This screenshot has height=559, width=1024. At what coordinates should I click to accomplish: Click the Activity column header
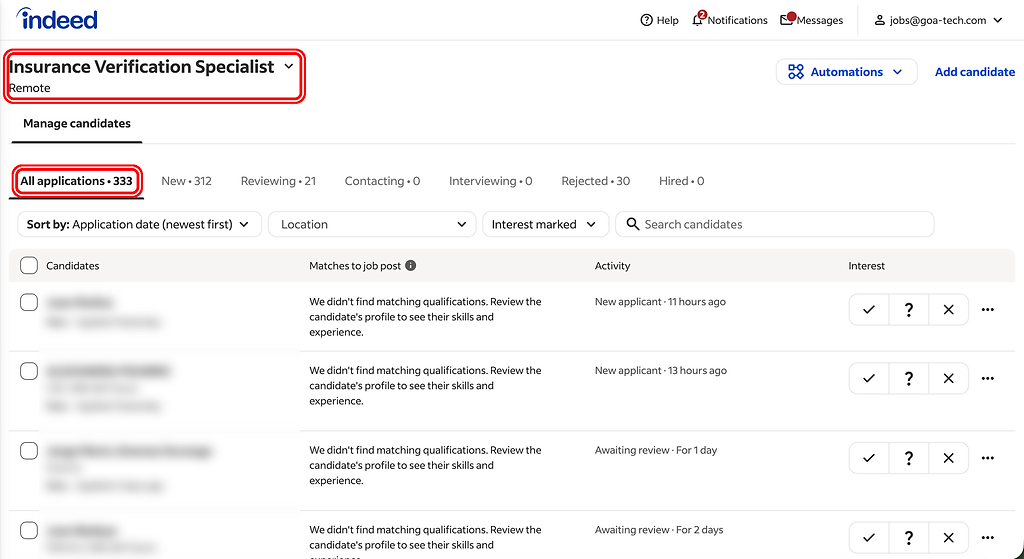point(612,266)
